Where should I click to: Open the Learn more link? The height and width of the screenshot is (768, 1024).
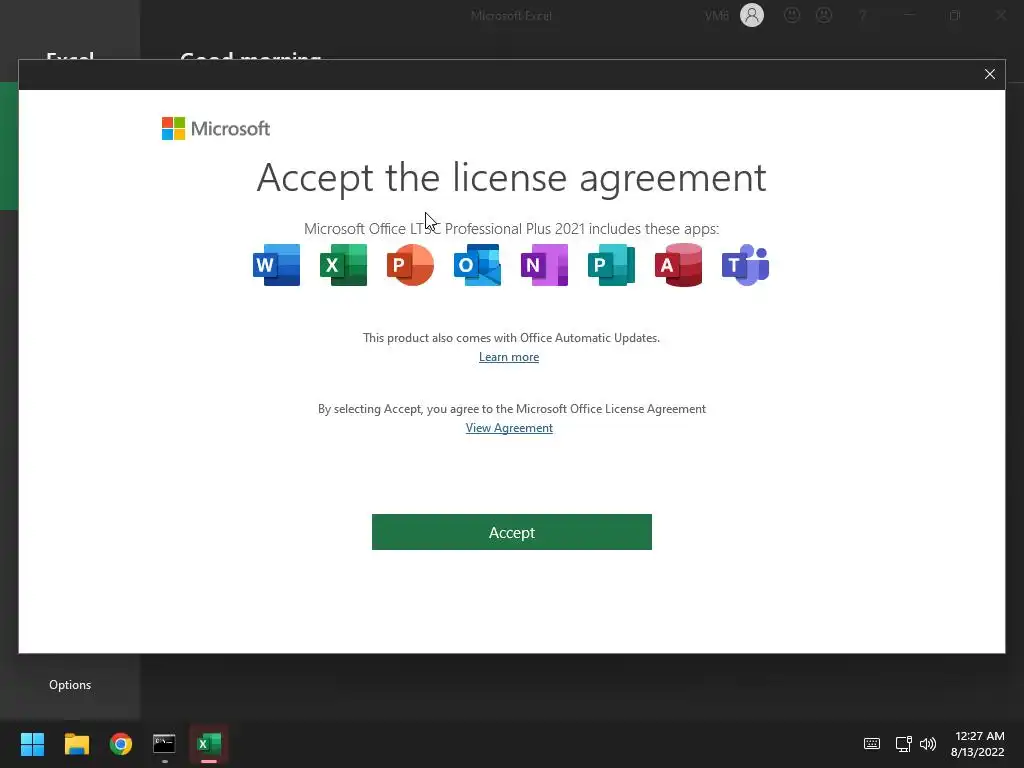click(509, 357)
